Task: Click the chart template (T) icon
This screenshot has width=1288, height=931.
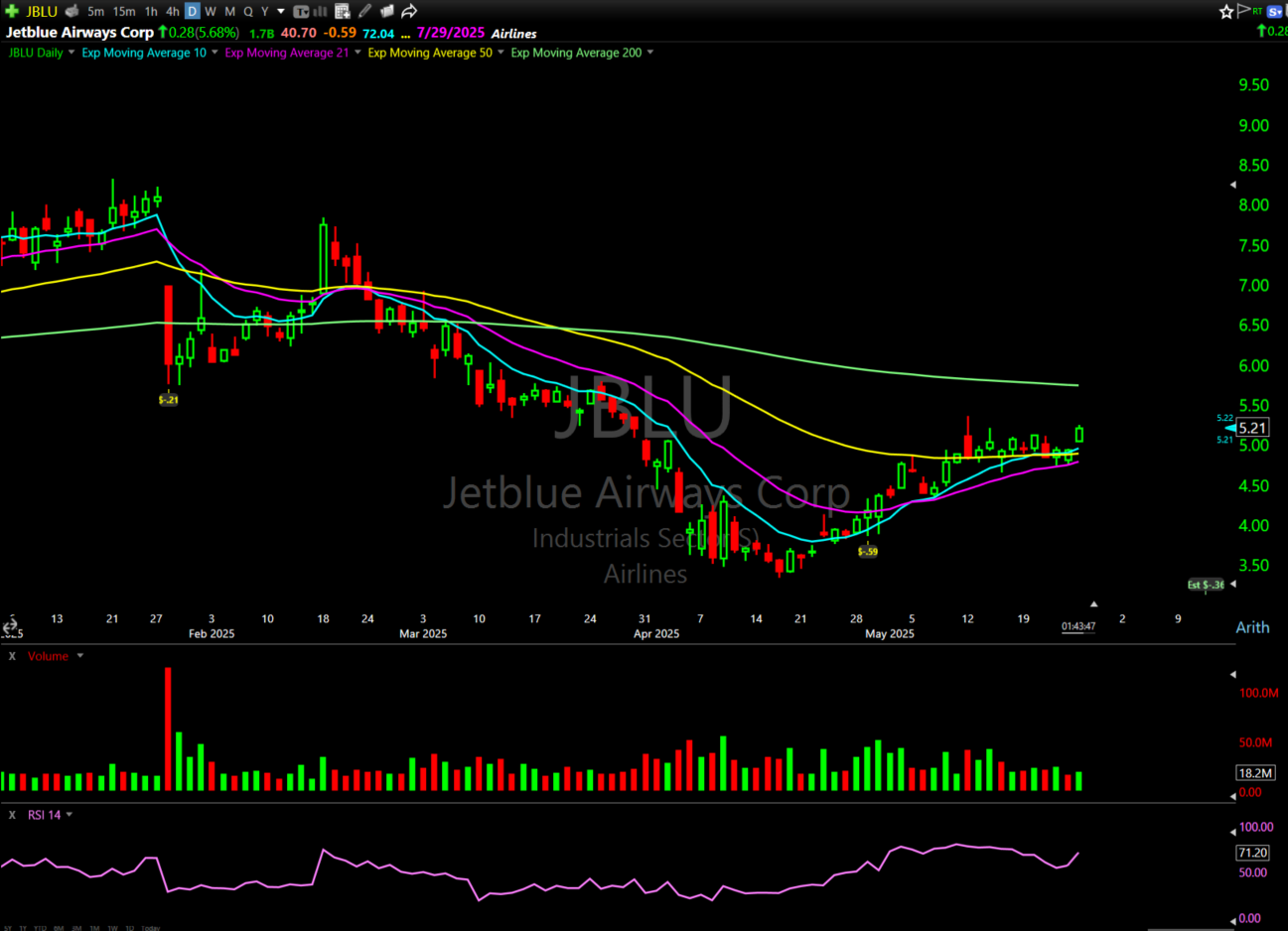Action: (x=301, y=11)
